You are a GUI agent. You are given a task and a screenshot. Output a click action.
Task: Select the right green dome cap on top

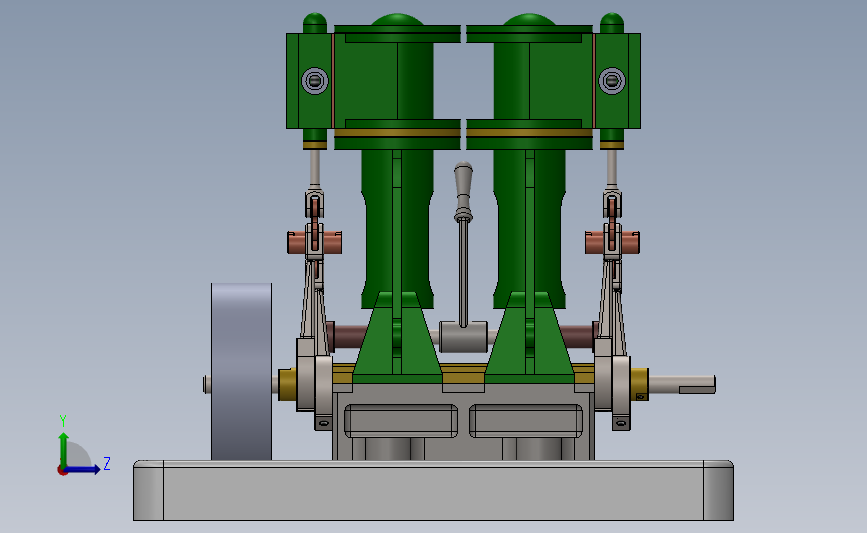[529, 20]
